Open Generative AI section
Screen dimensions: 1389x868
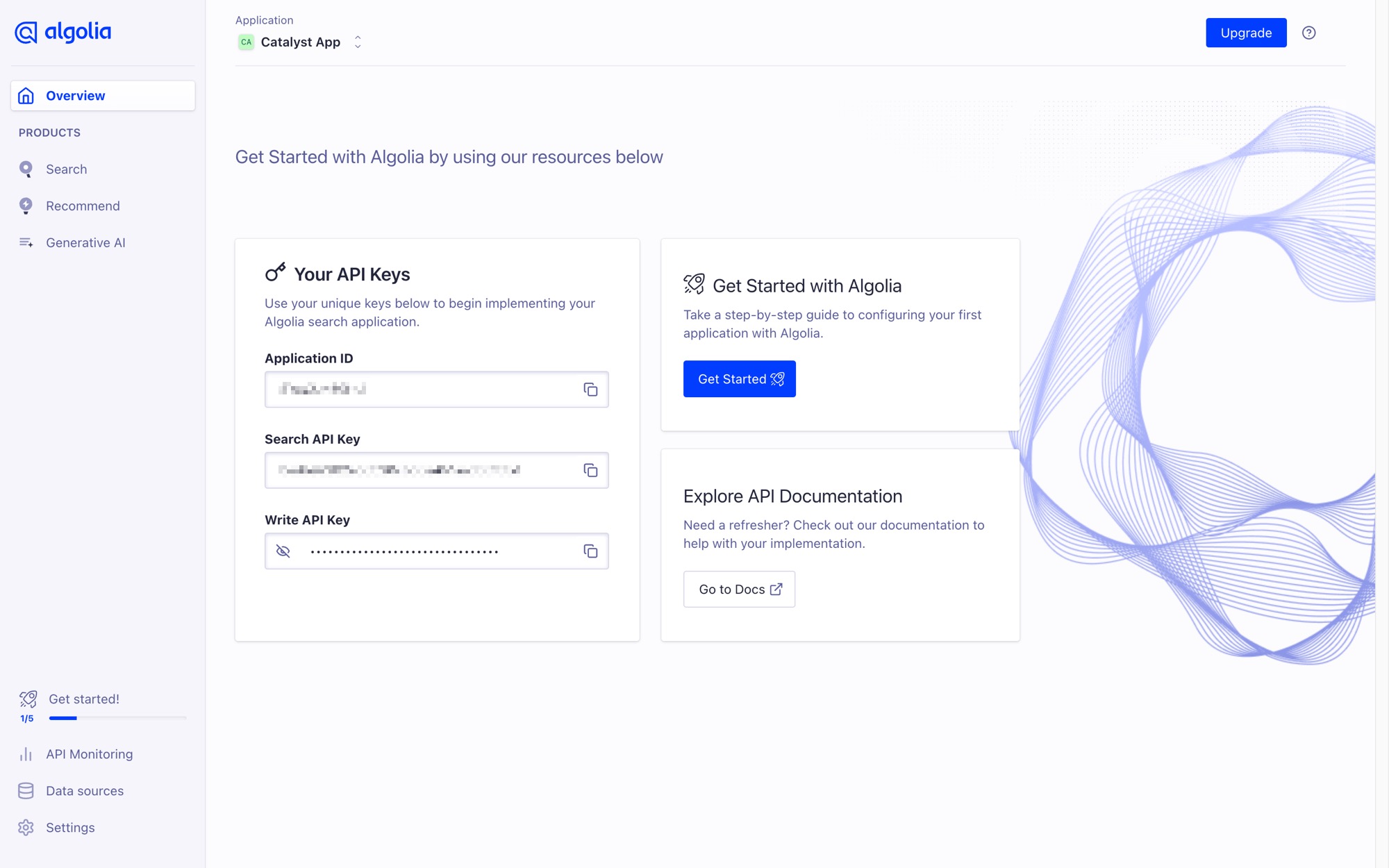click(x=85, y=242)
